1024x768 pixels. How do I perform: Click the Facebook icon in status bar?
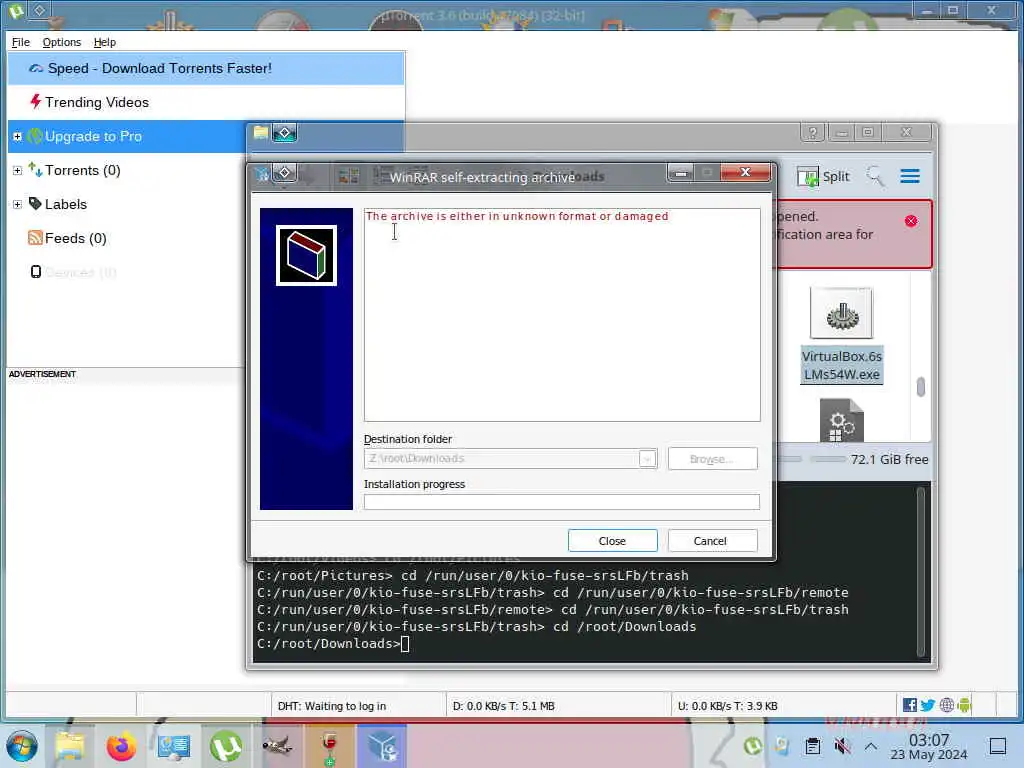(909, 705)
